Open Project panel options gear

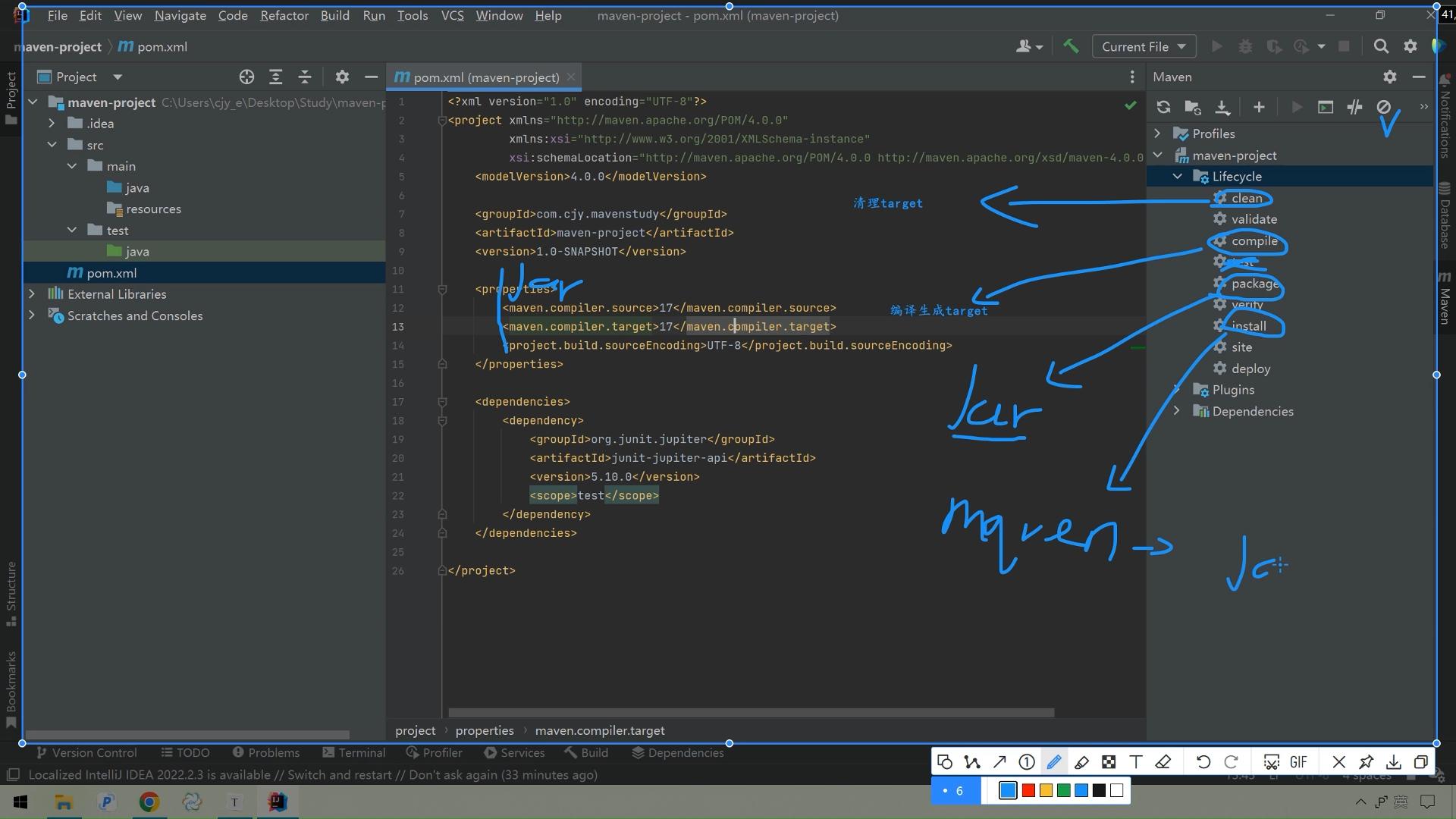(x=342, y=77)
